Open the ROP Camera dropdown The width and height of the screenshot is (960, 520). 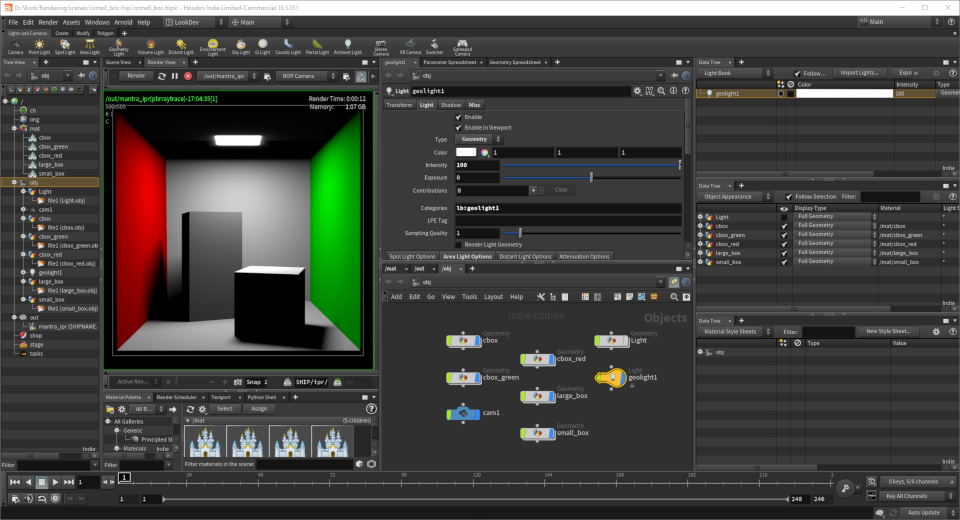306,76
